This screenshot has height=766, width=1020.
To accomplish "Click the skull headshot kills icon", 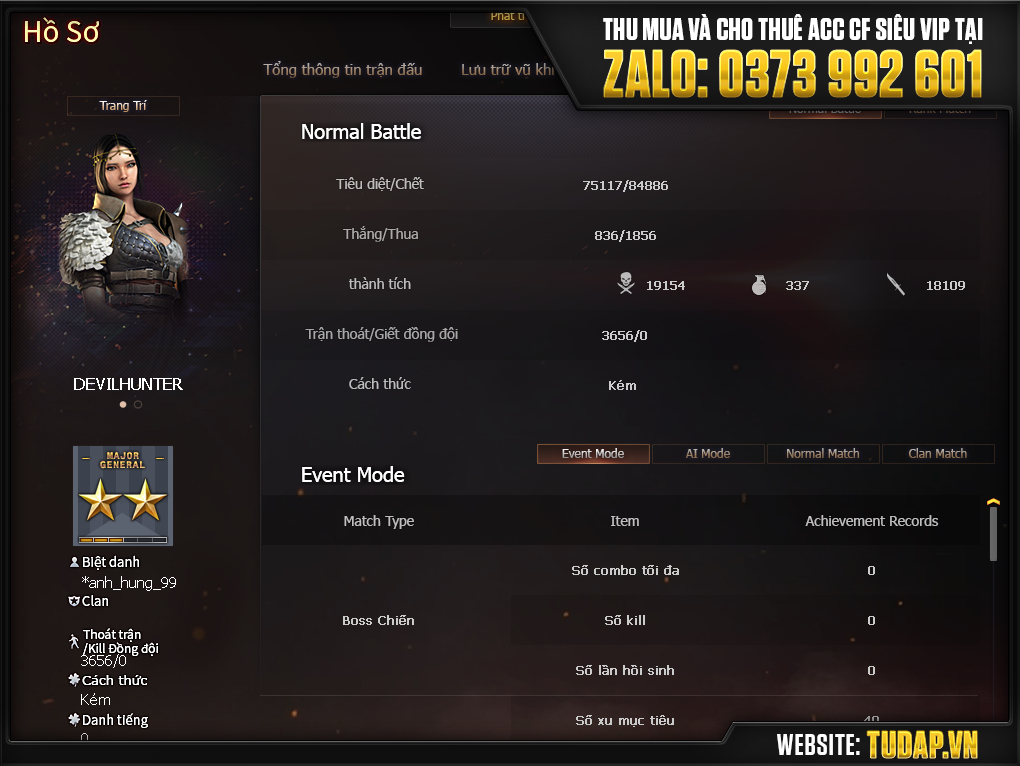I will point(626,284).
